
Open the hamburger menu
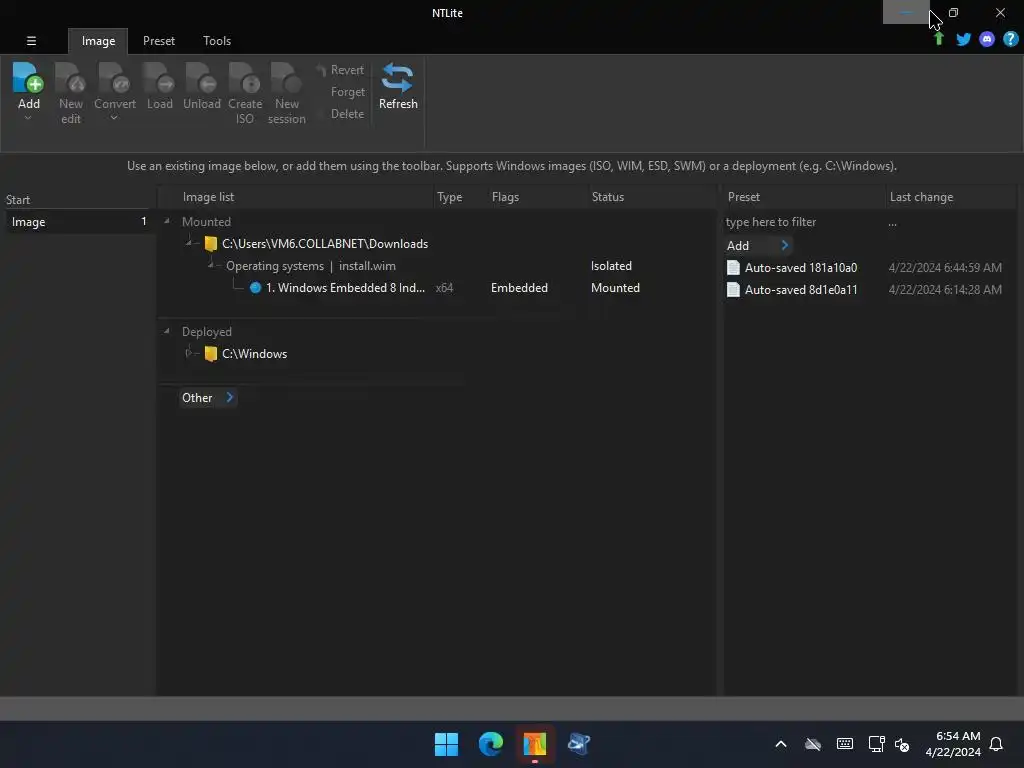pos(31,40)
